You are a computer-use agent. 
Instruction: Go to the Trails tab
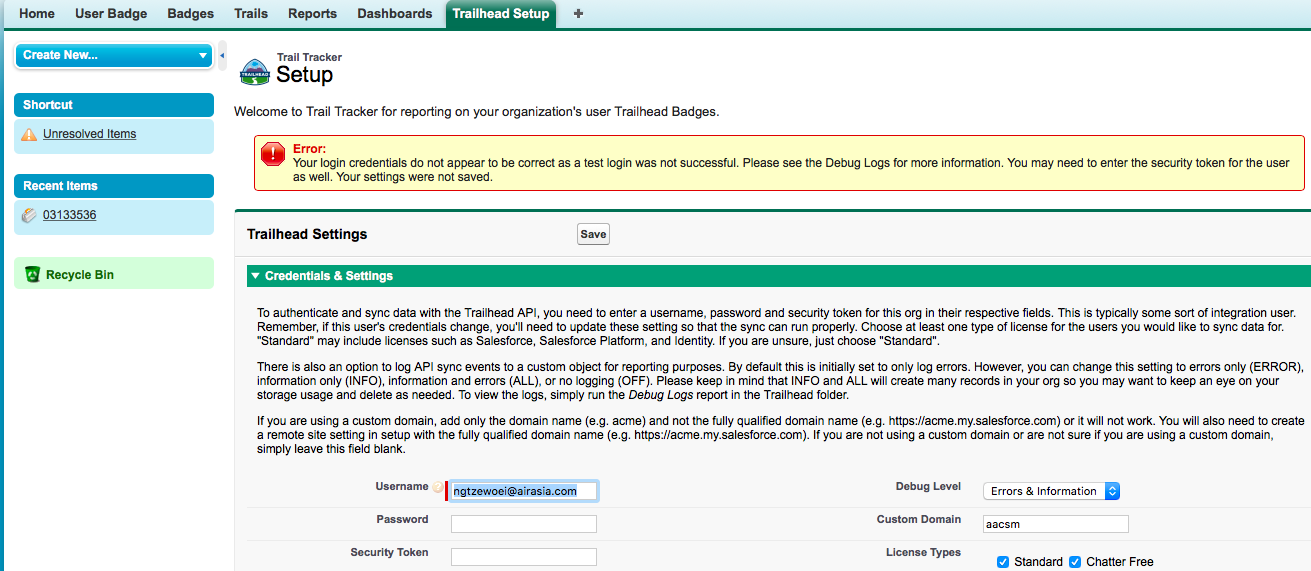251,14
